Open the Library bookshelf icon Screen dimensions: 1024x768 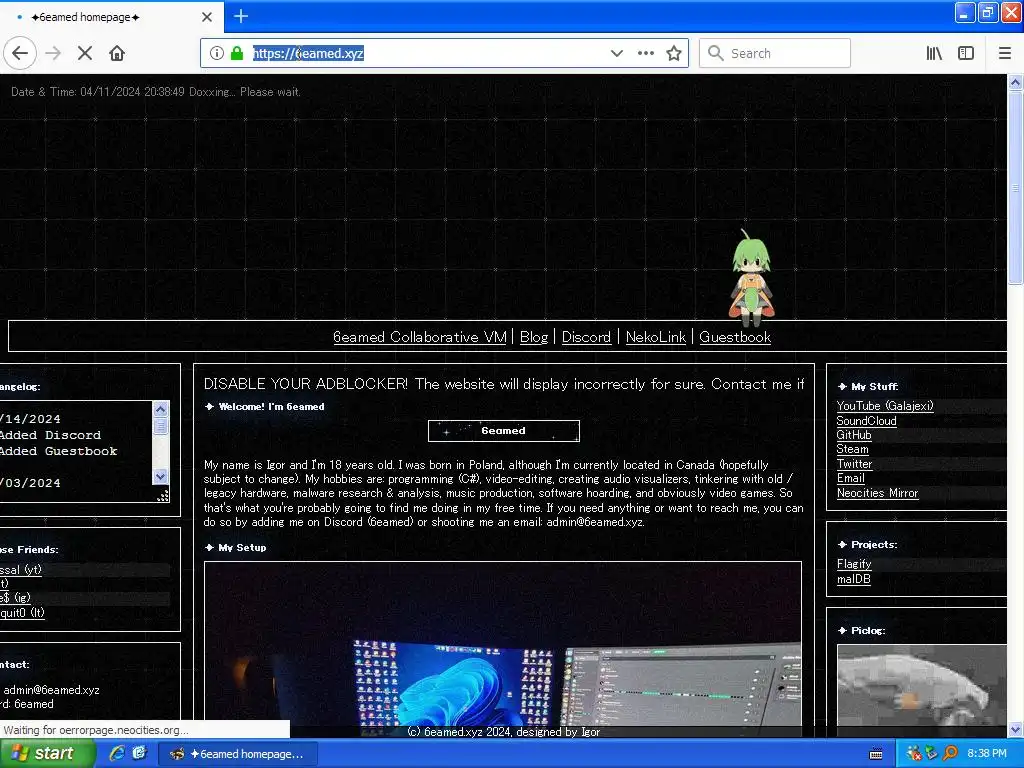pos(934,53)
